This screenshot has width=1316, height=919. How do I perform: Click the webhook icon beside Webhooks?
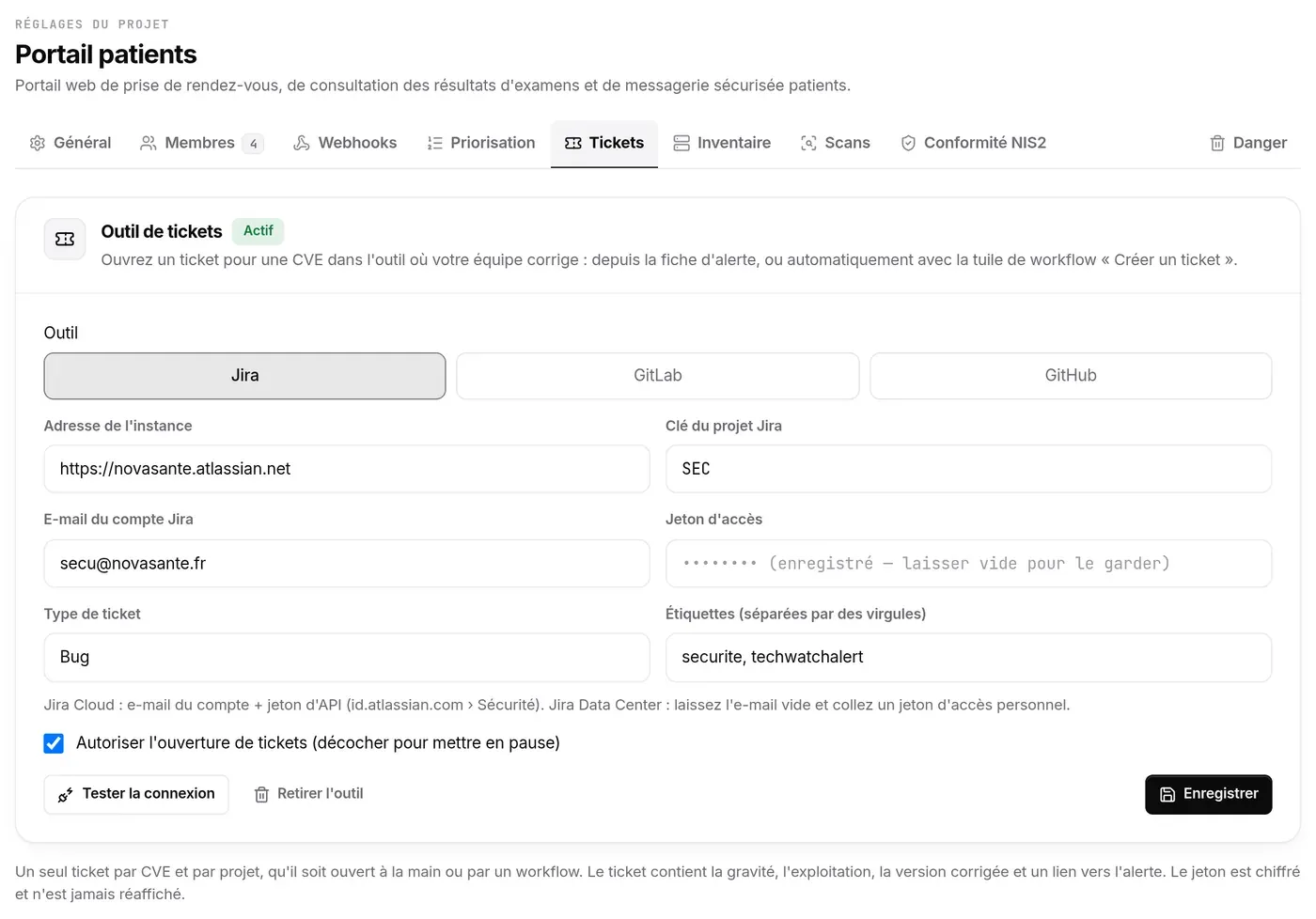(302, 143)
